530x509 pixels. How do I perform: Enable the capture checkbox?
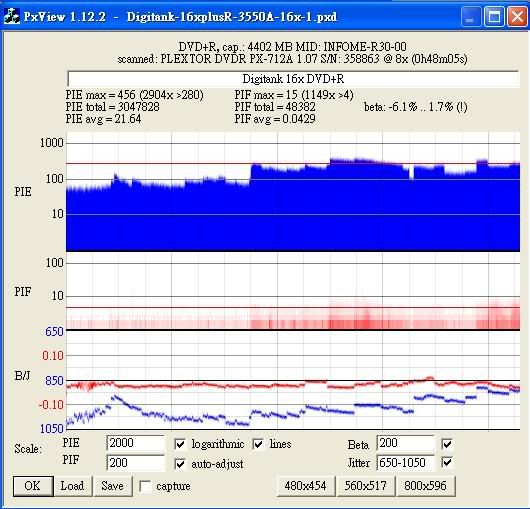pyautogui.click(x=145, y=486)
